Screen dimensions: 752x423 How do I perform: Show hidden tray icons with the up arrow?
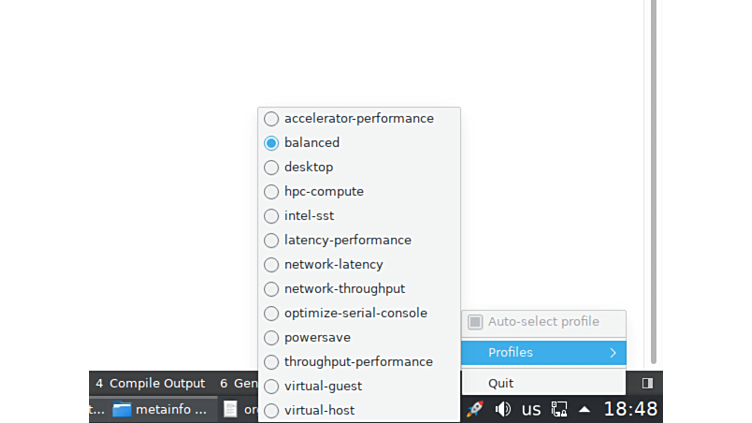[x=584, y=409]
